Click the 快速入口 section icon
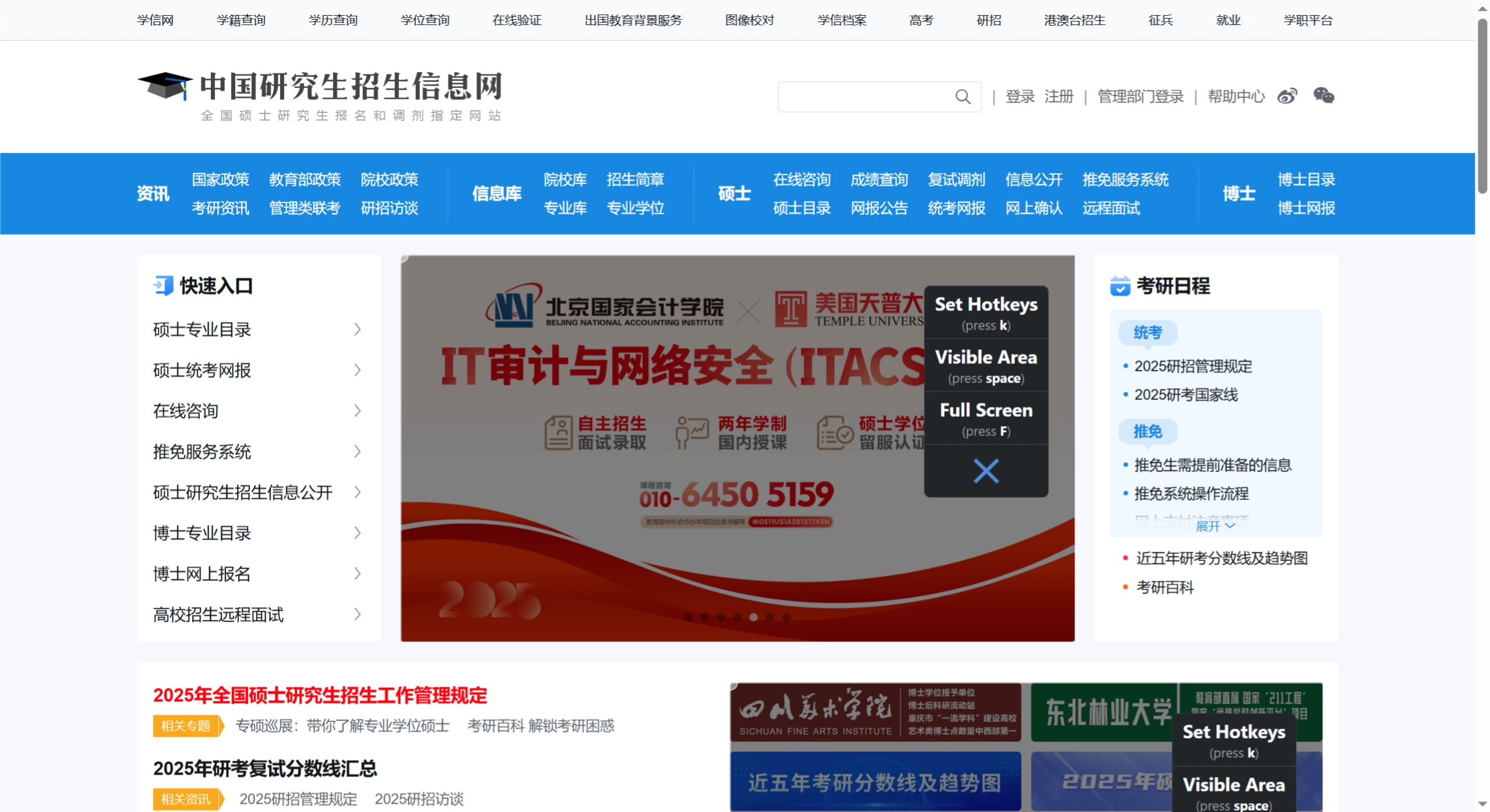The width and height of the screenshot is (1490, 812). point(164,286)
